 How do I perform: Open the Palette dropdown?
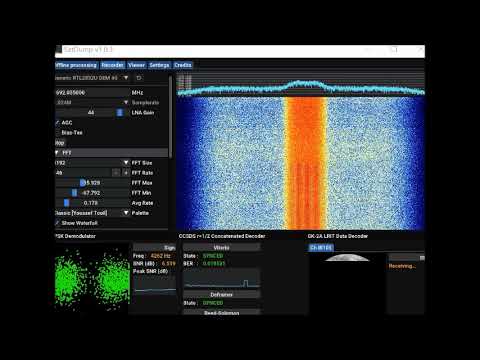pyautogui.click(x=92, y=213)
